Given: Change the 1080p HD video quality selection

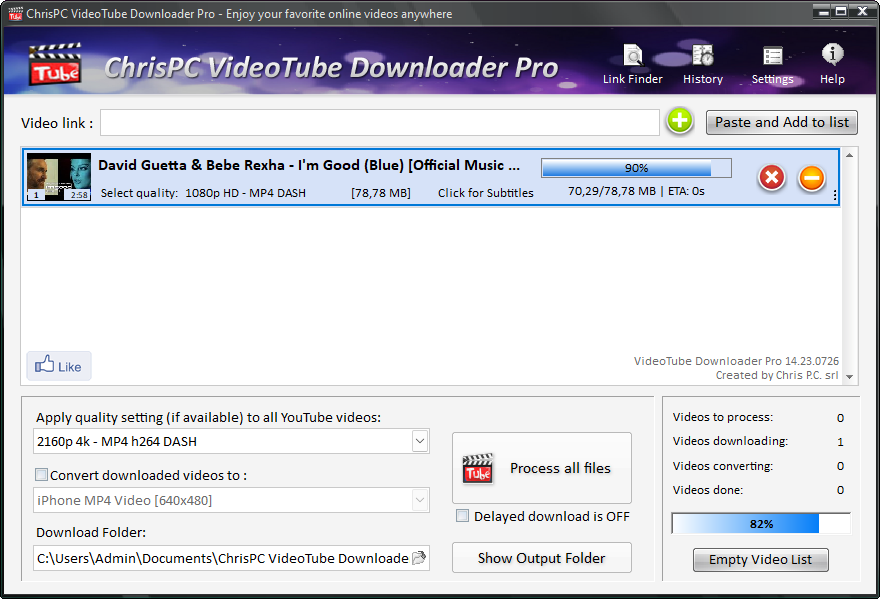Looking at the screenshot, I should coord(245,192).
